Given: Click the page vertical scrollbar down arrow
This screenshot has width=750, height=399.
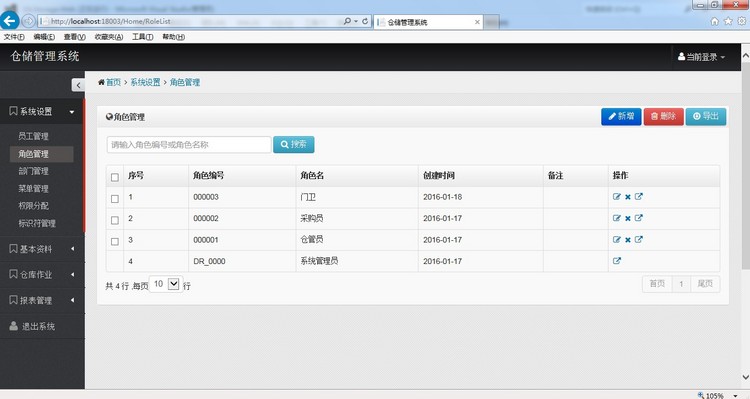Looking at the screenshot, I should click(x=745, y=378).
